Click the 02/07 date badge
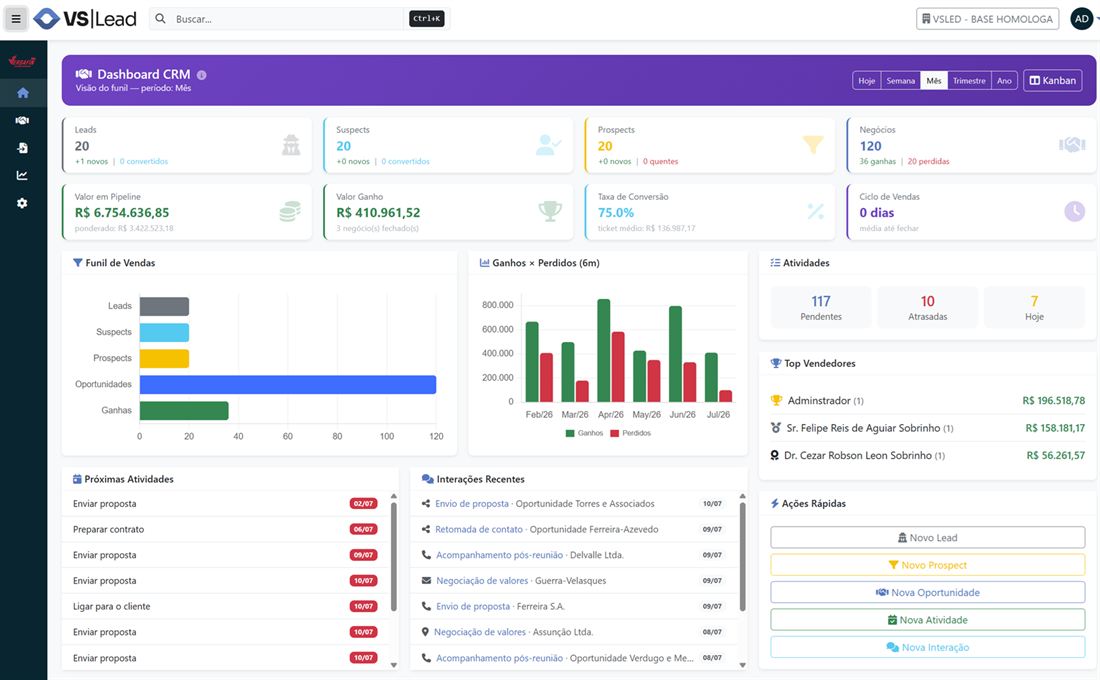This screenshot has width=1100, height=680. (363, 504)
